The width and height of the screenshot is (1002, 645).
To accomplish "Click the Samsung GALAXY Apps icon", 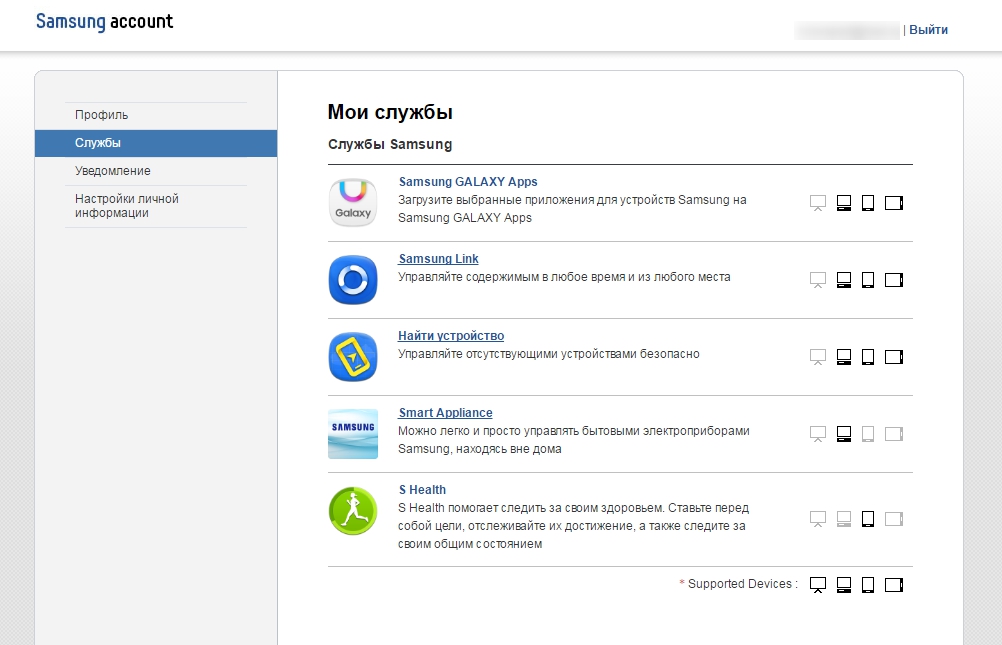I will point(353,203).
